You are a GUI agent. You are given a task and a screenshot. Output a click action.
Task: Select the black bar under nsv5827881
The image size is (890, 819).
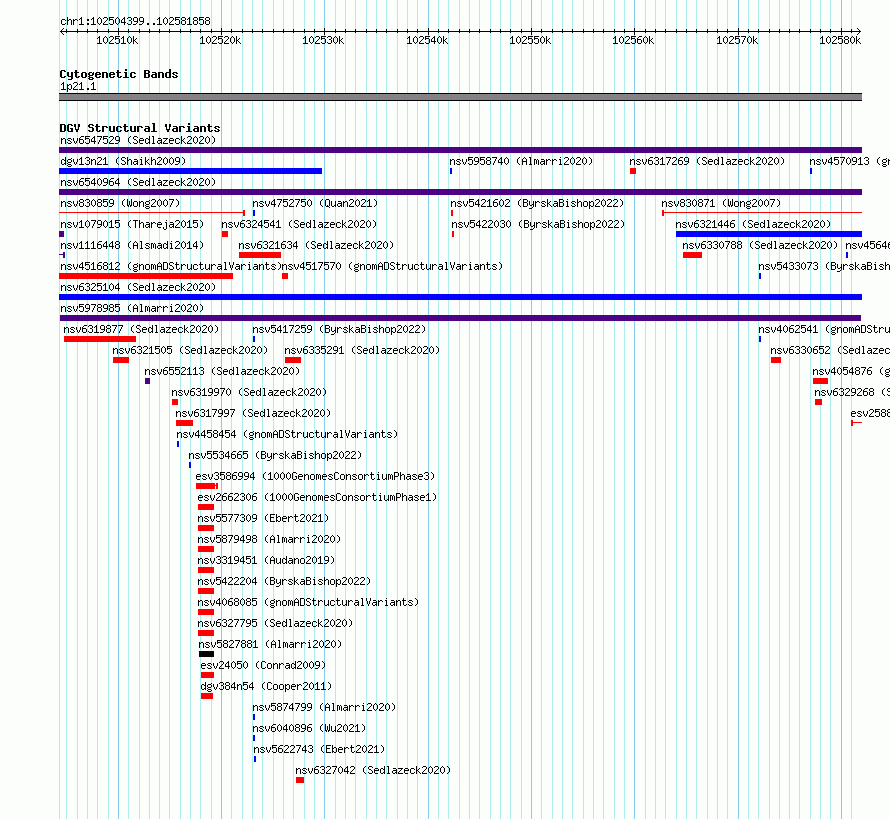(x=207, y=654)
